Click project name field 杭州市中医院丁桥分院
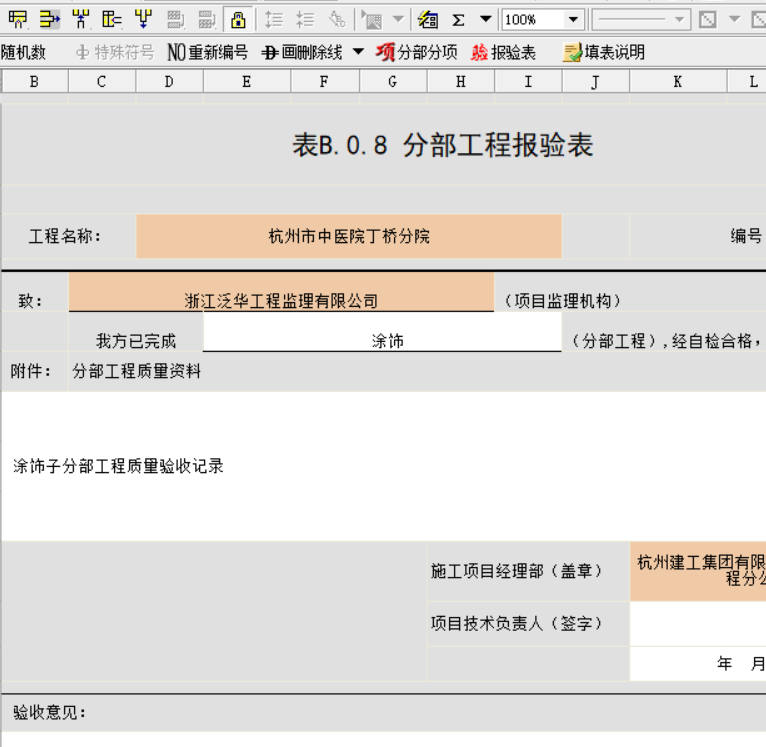 tap(348, 237)
